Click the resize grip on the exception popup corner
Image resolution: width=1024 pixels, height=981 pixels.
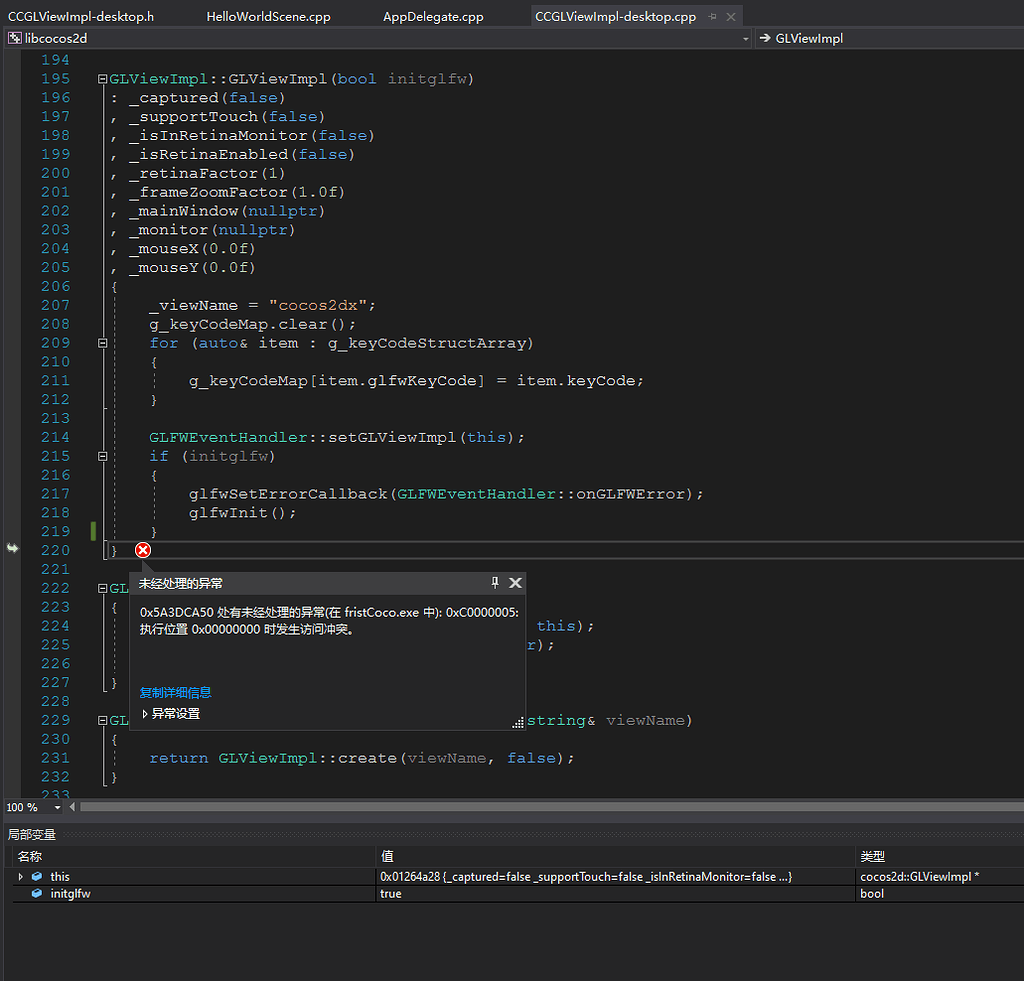click(x=517, y=721)
